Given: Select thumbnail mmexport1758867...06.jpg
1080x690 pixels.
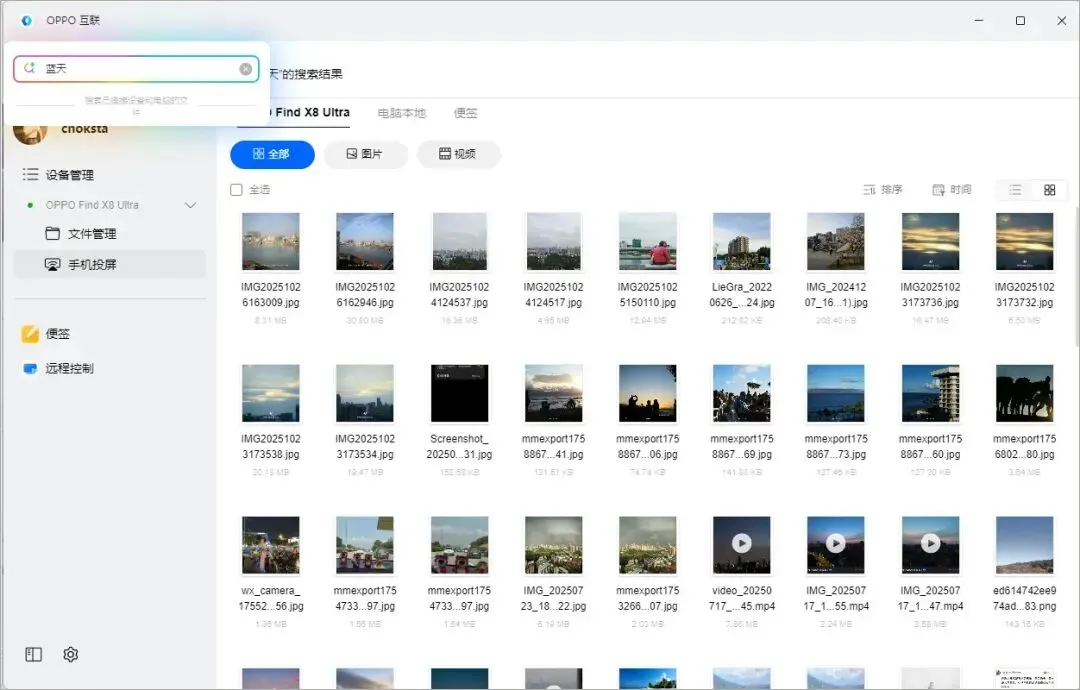Looking at the screenshot, I should 647,393.
